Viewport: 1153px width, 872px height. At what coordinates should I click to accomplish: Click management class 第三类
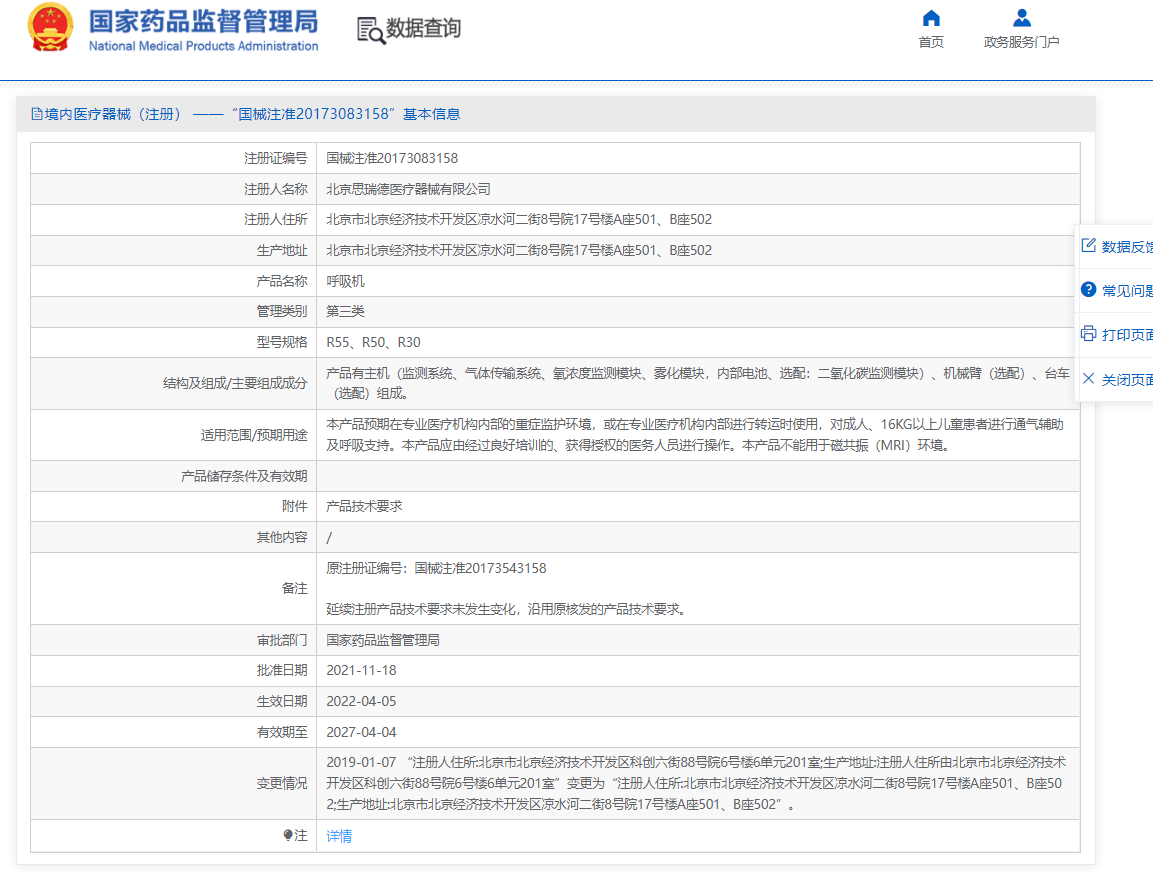pos(346,311)
